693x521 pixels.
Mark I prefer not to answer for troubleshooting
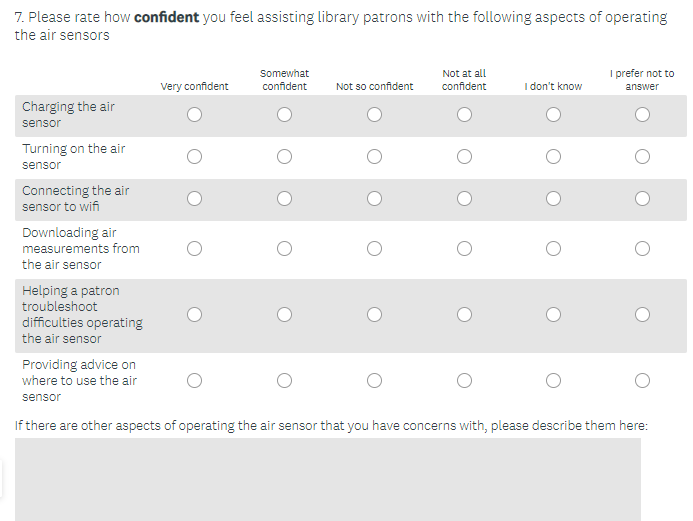(x=642, y=315)
